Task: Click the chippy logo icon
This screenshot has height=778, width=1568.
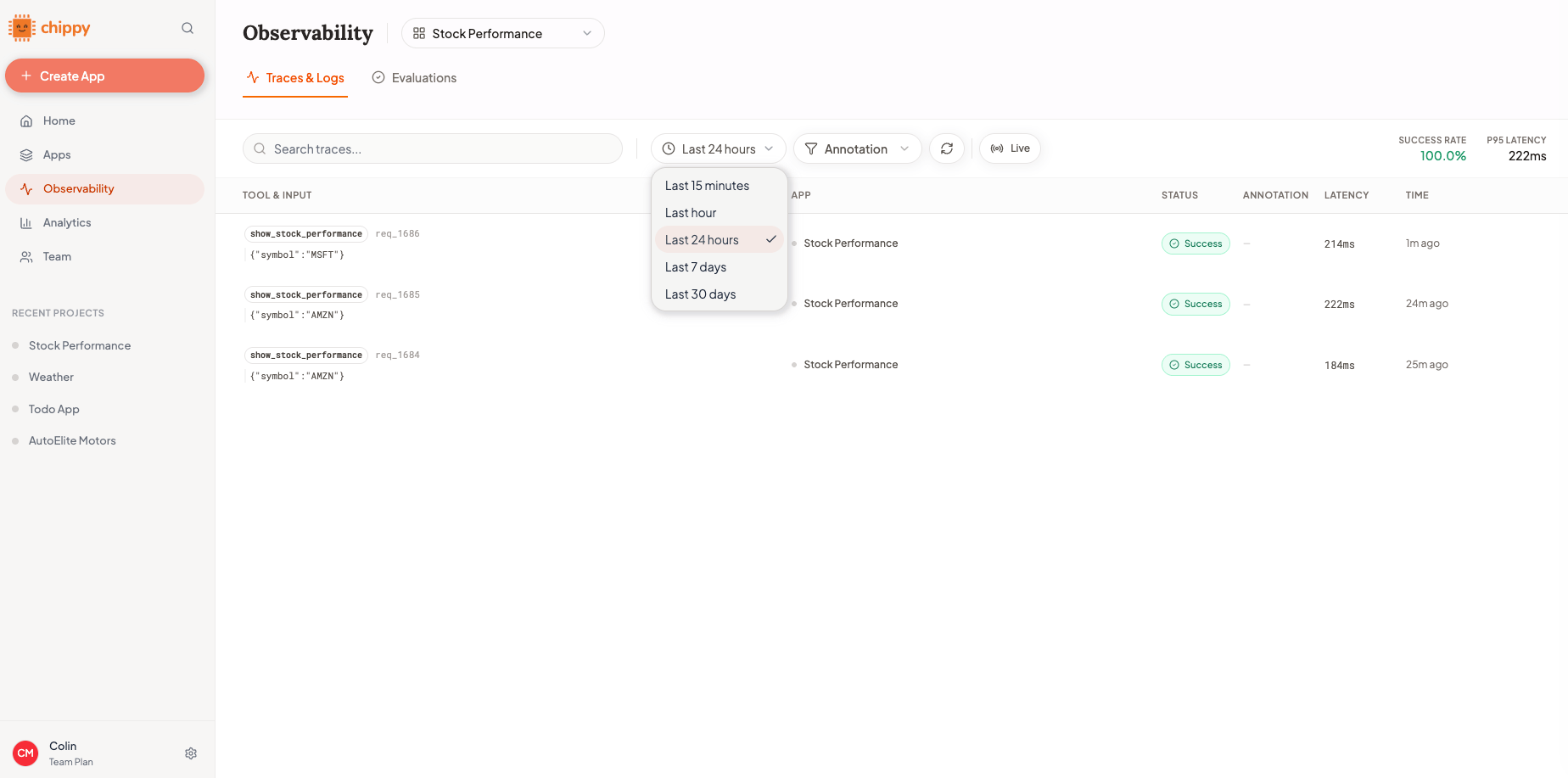Action: click(x=21, y=28)
